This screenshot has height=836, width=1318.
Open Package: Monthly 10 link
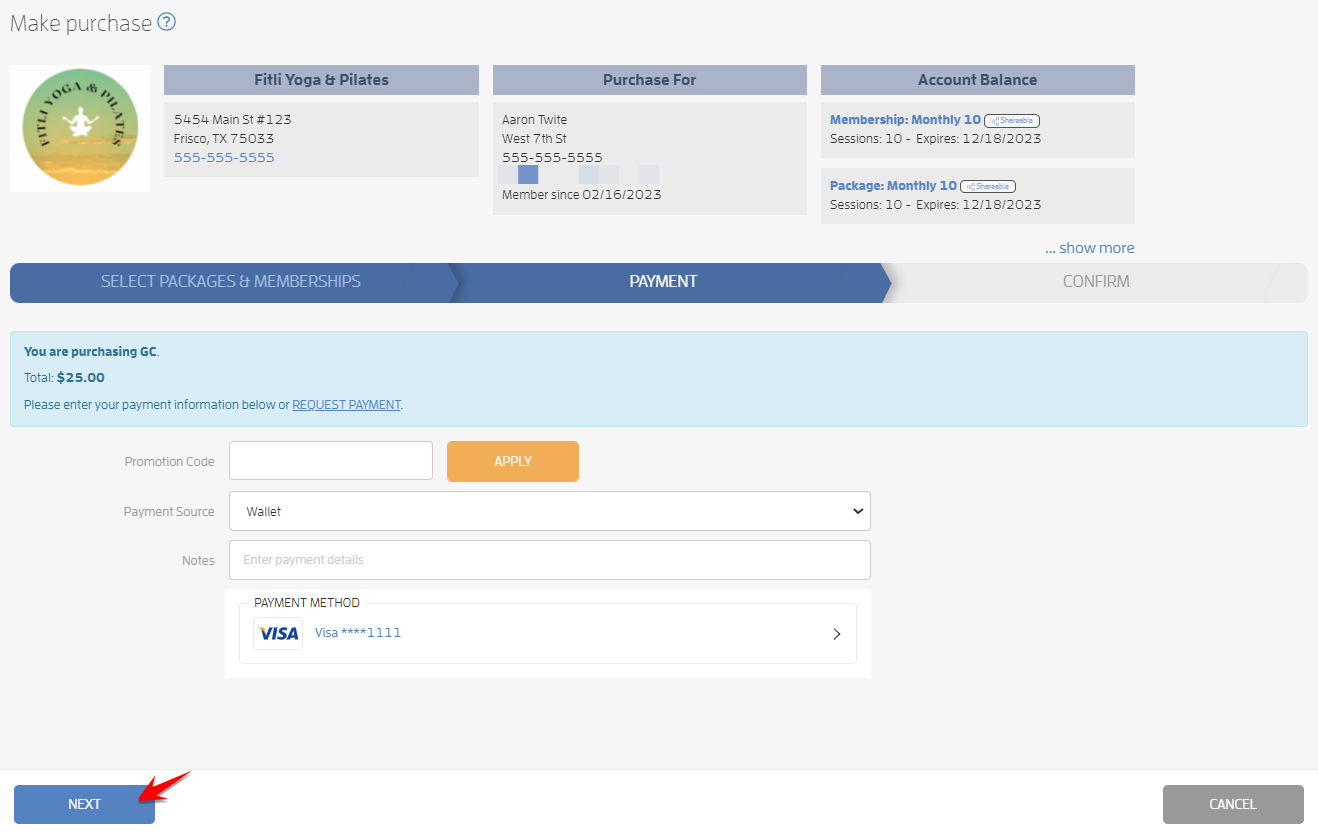pyautogui.click(x=893, y=186)
